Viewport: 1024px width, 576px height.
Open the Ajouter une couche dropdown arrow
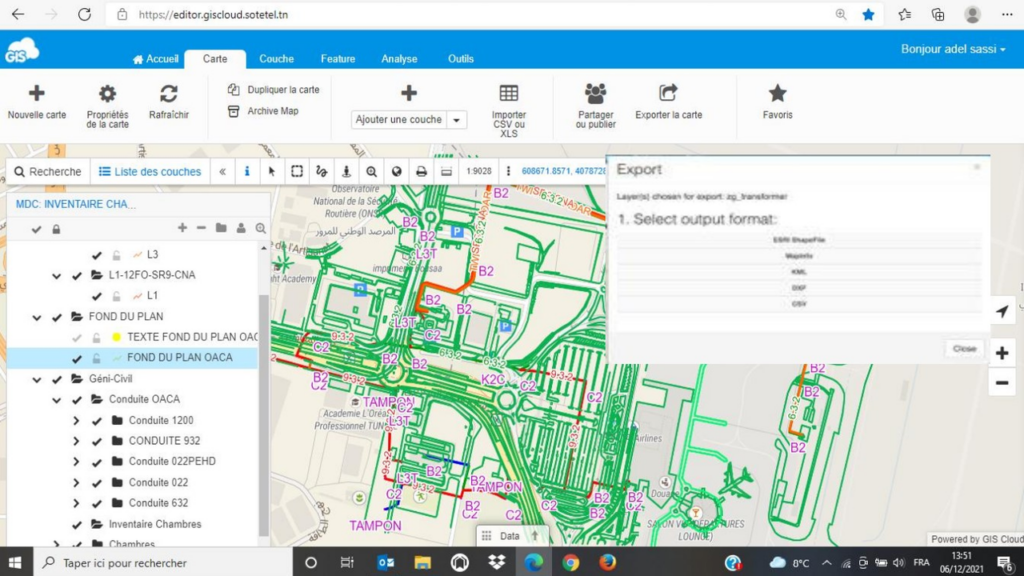click(456, 118)
